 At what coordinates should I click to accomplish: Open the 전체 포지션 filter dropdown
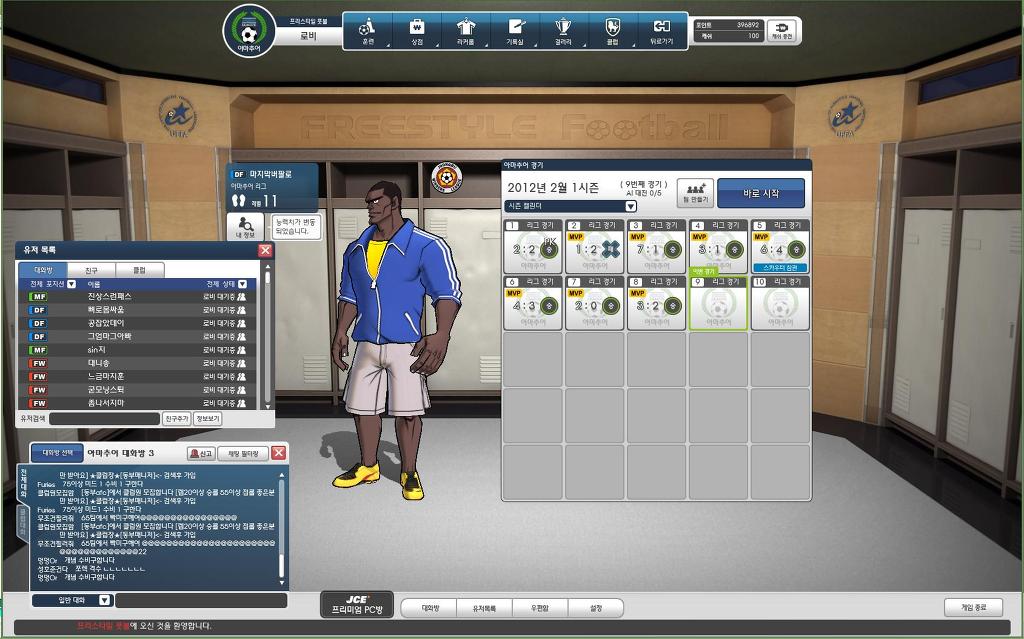pos(71,284)
